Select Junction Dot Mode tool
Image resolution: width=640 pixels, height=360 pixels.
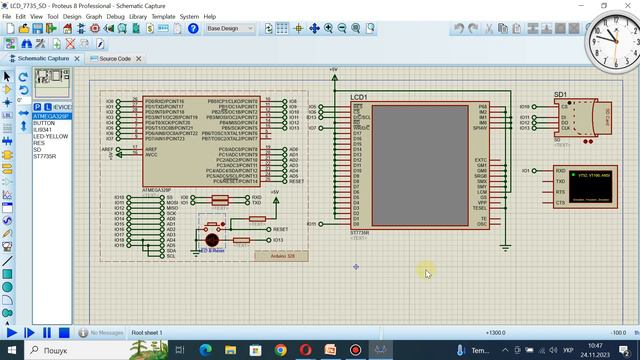(7, 102)
